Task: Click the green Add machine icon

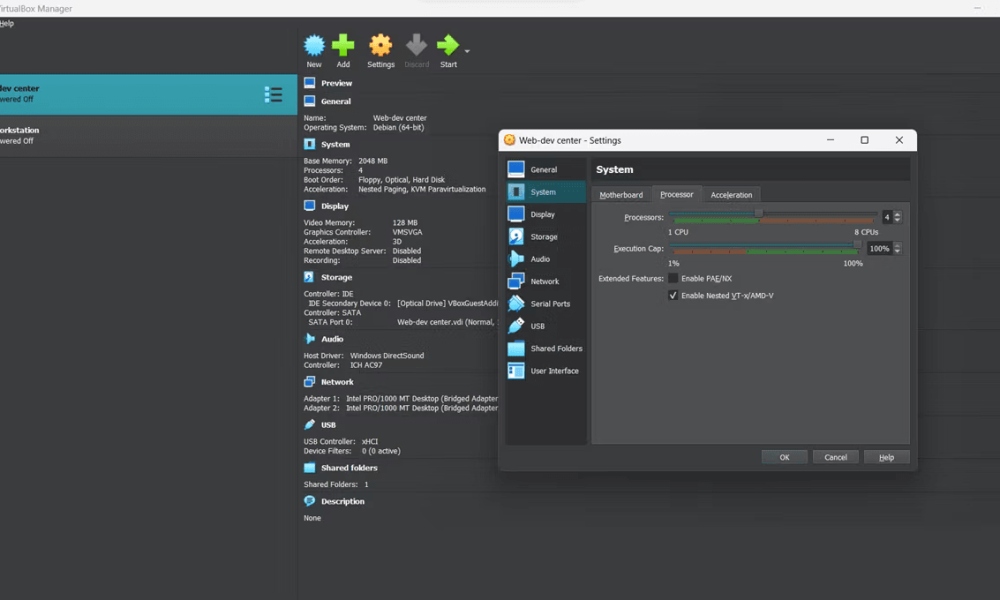Action: click(343, 46)
